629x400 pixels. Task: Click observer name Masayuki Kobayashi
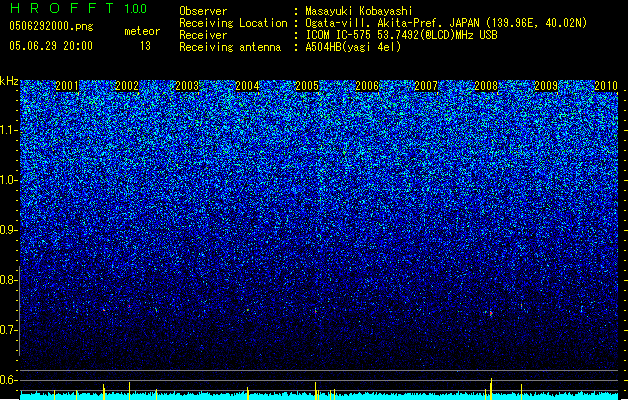[359, 11]
